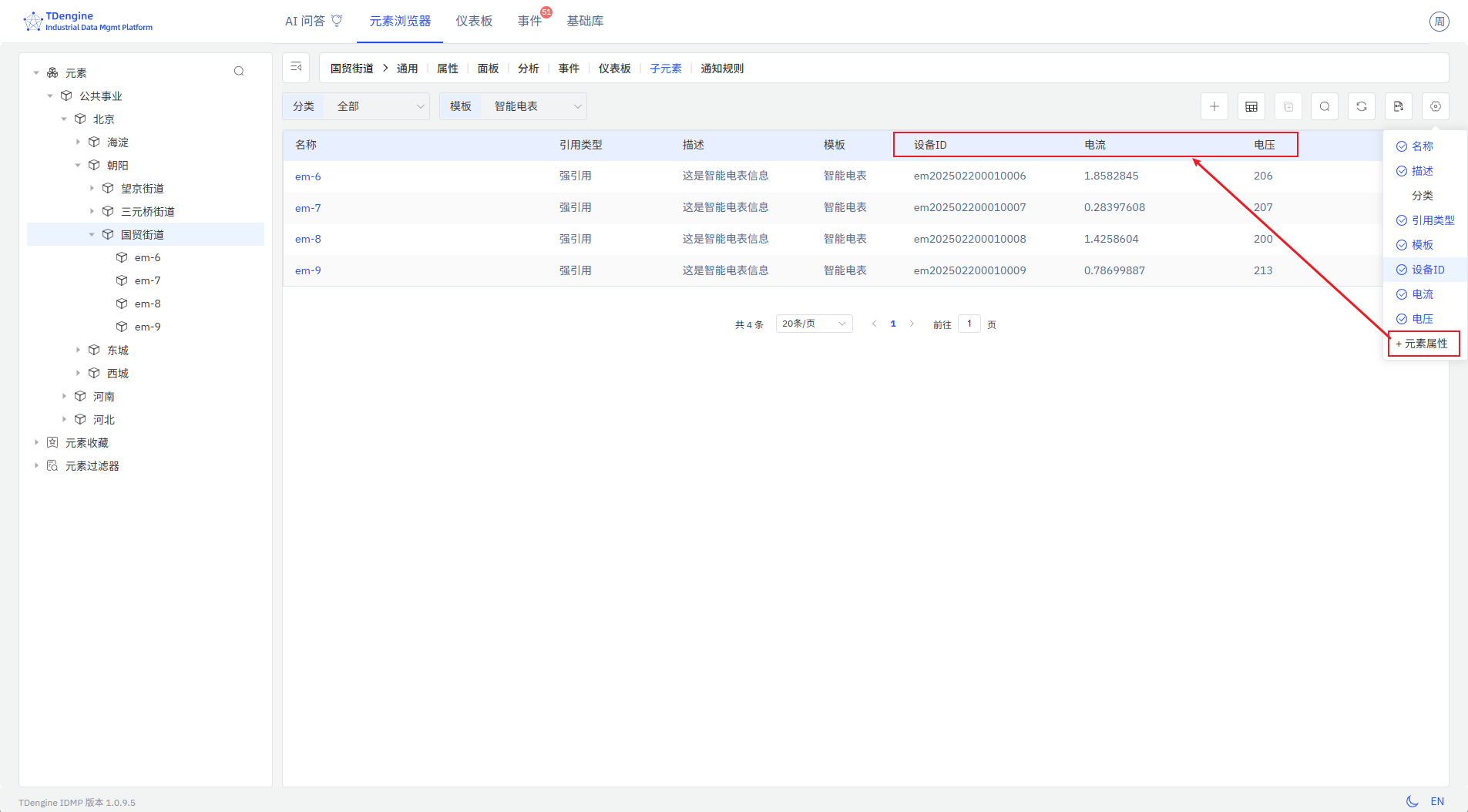This screenshot has width=1468, height=812.
Task: Switch to the 分析 sub-tab
Action: tap(529, 69)
